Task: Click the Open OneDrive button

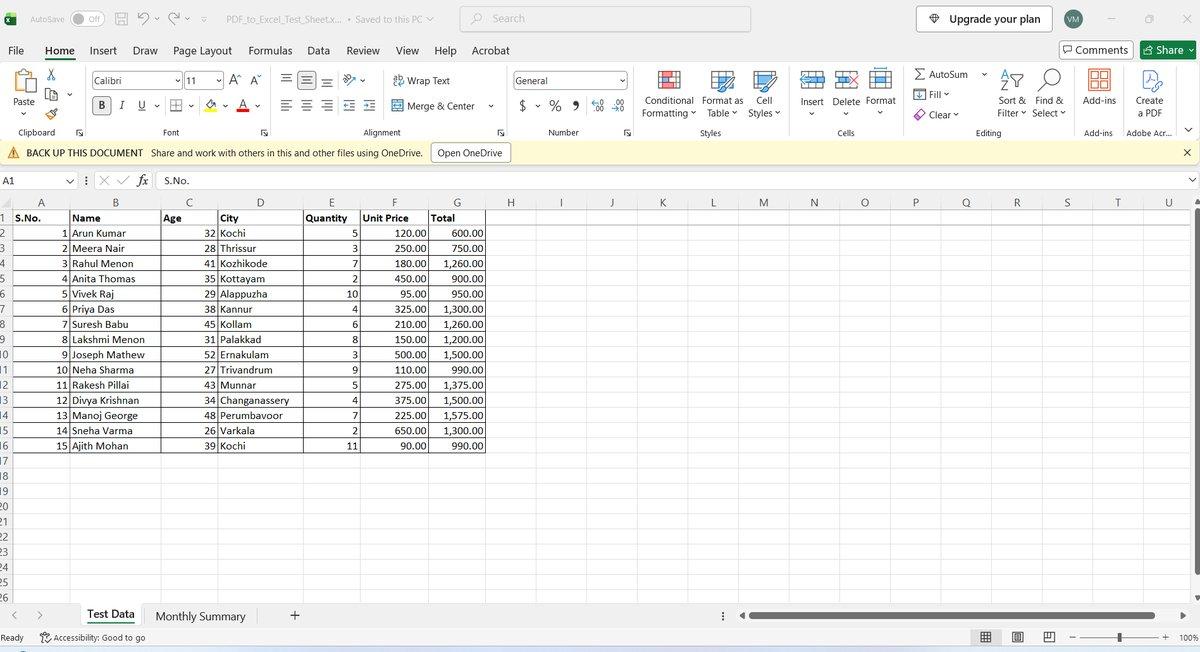Action: (x=471, y=153)
